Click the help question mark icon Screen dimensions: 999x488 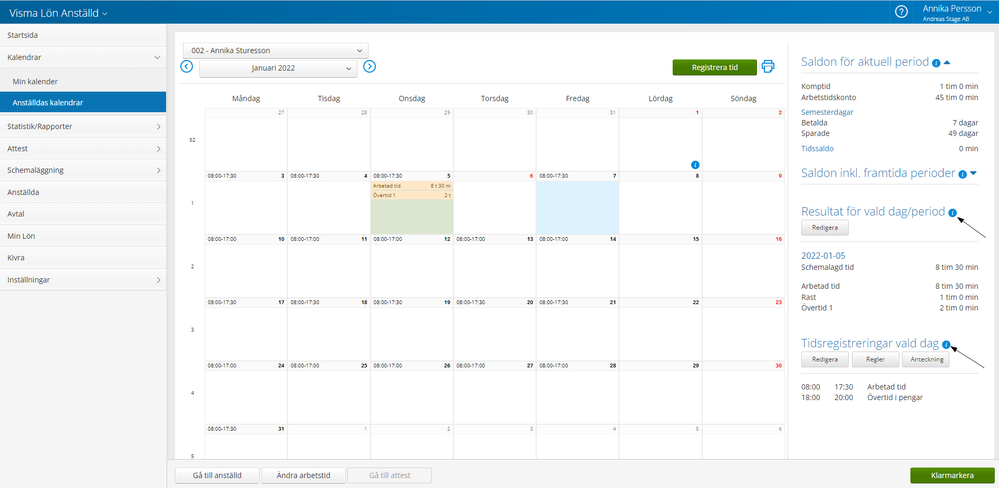coord(901,12)
